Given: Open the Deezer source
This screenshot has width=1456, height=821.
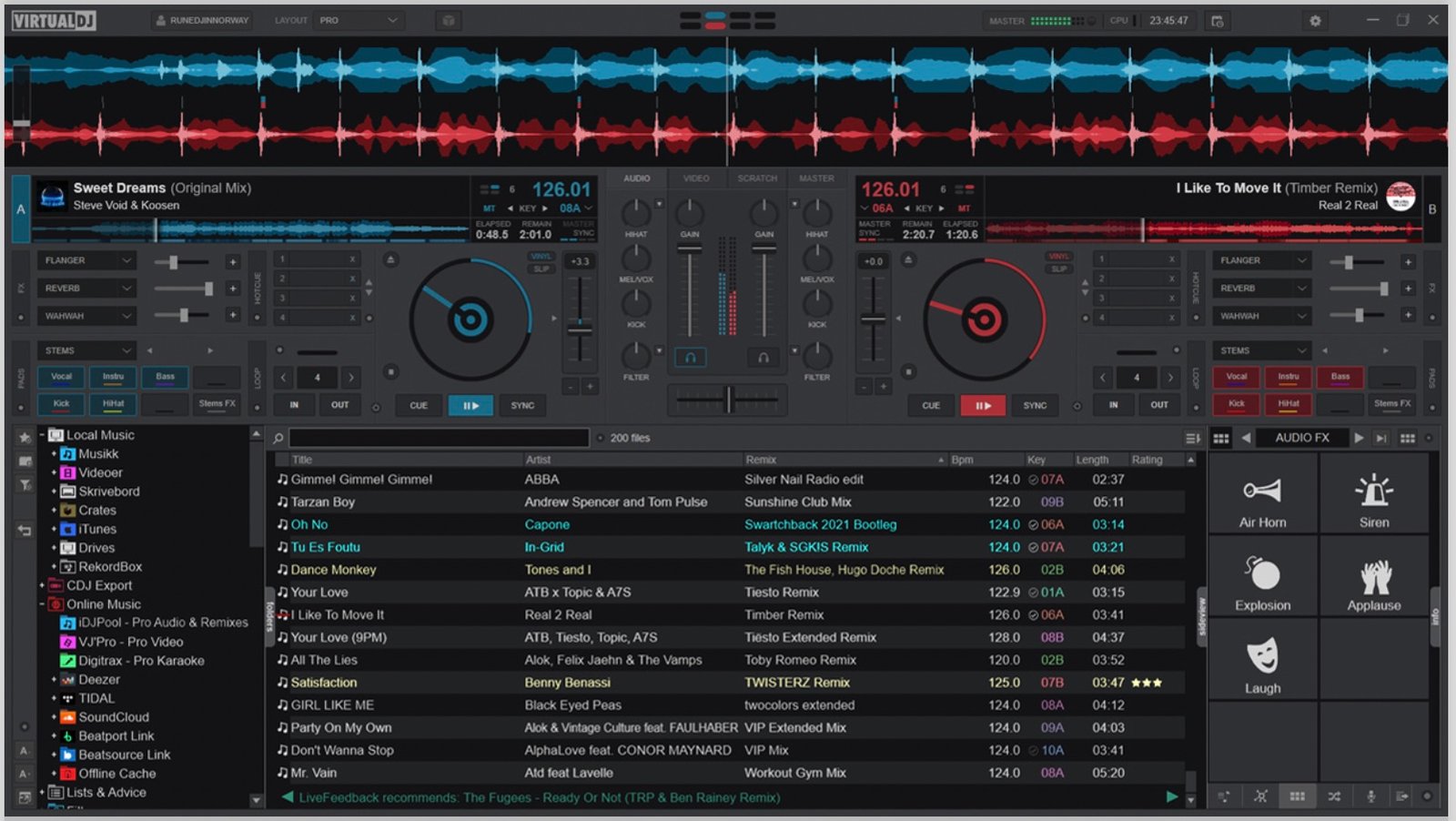Looking at the screenshot, I should point(98,679).
